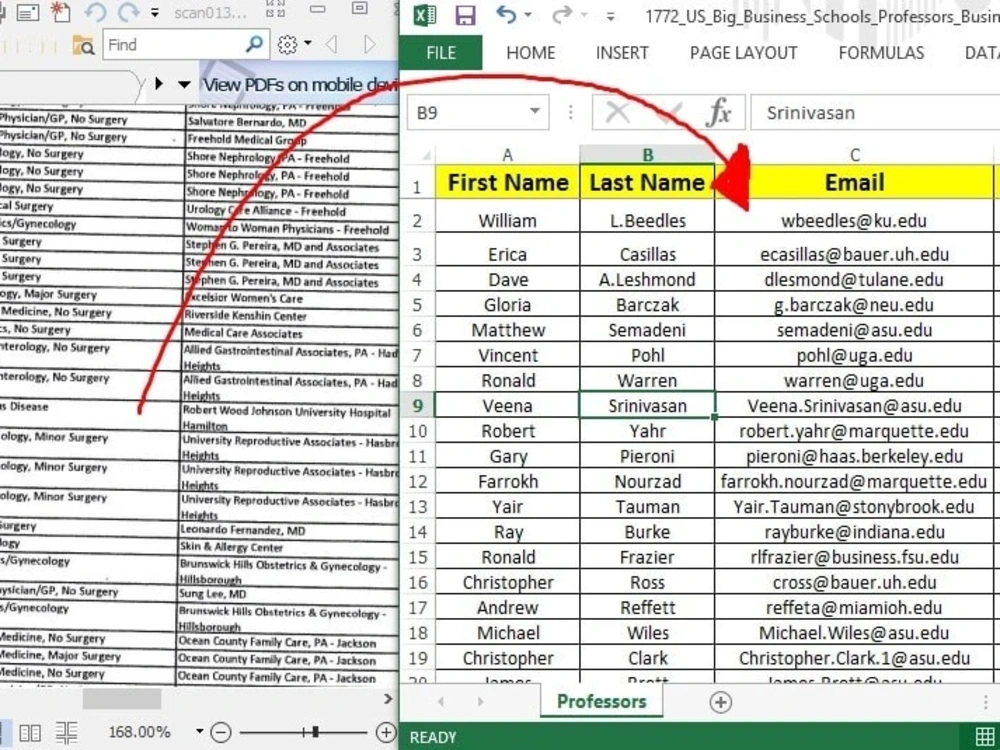Viewport: 1000px width, 750px height.
Task: Click the PDF viewer redo icon
Action: point(128,12)
